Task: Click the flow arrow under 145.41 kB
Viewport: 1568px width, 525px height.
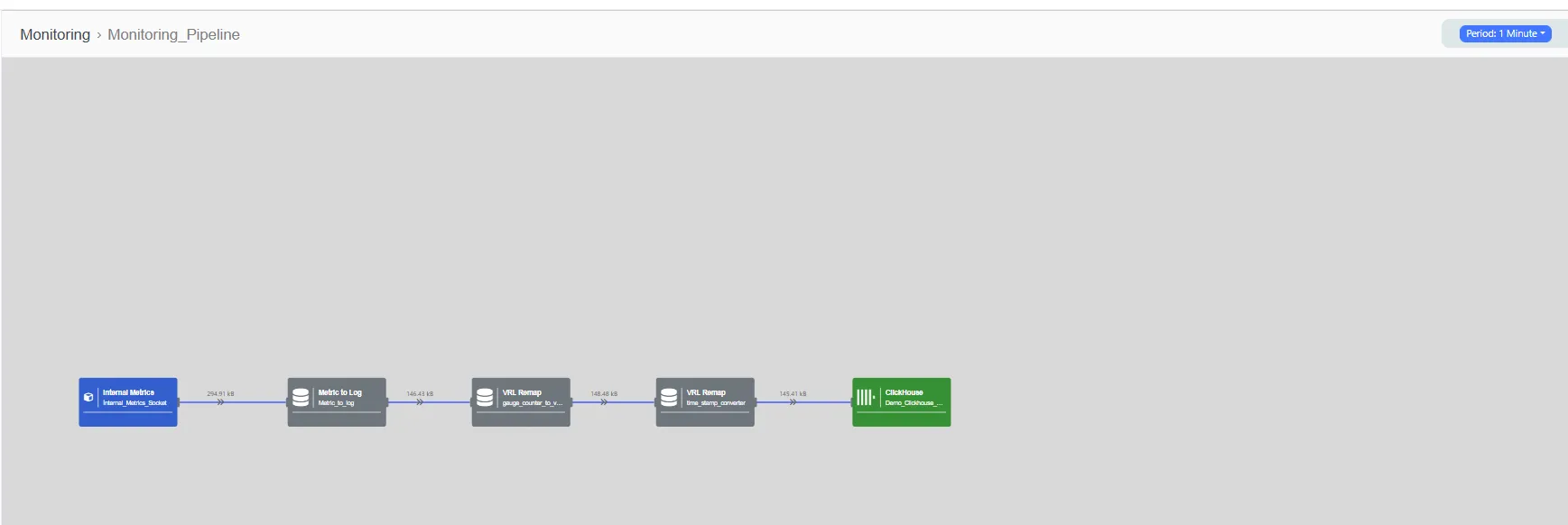Action: click(793, 402)
